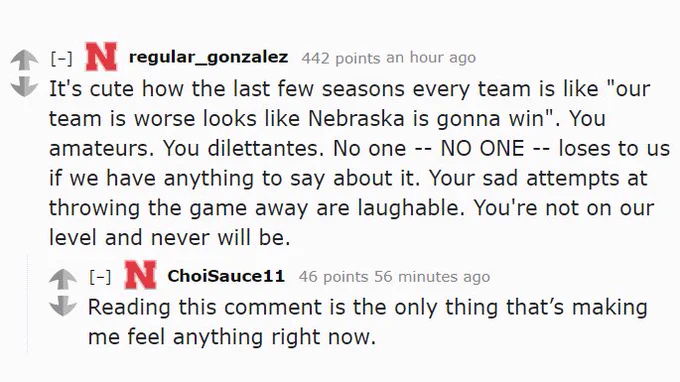Viewport: 680px width, 382px height.
Task: Click the word 'Nebraska' in the comment
Action: pos(356,118)
